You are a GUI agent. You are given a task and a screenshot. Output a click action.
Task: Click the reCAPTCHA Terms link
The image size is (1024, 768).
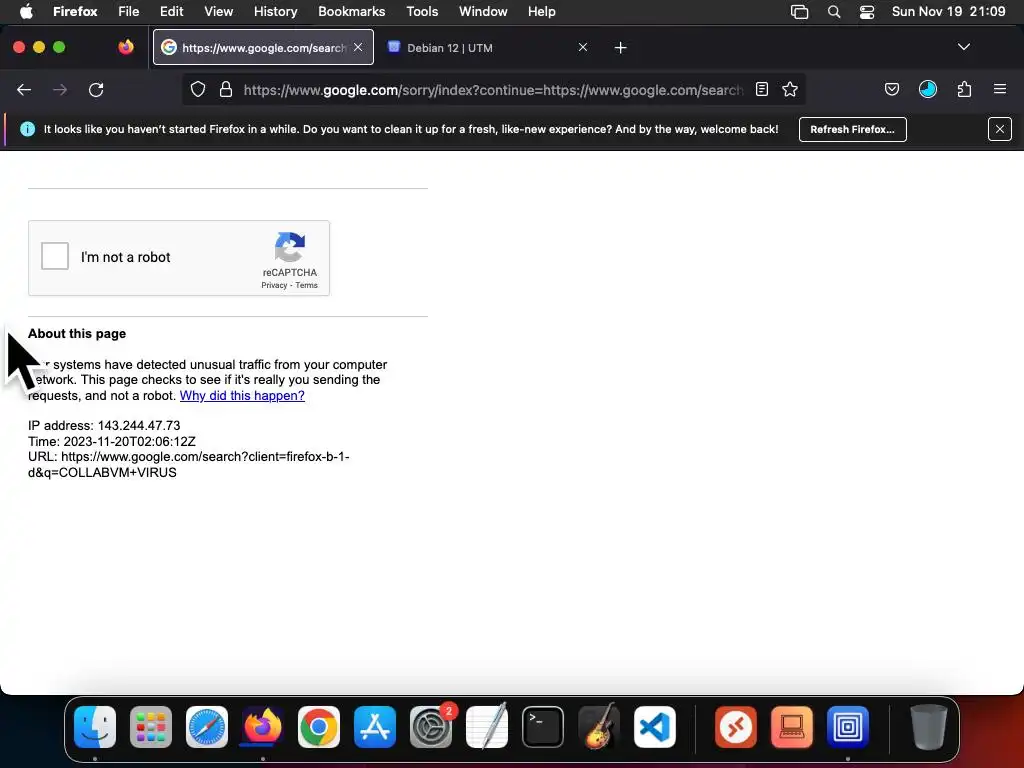306,285
